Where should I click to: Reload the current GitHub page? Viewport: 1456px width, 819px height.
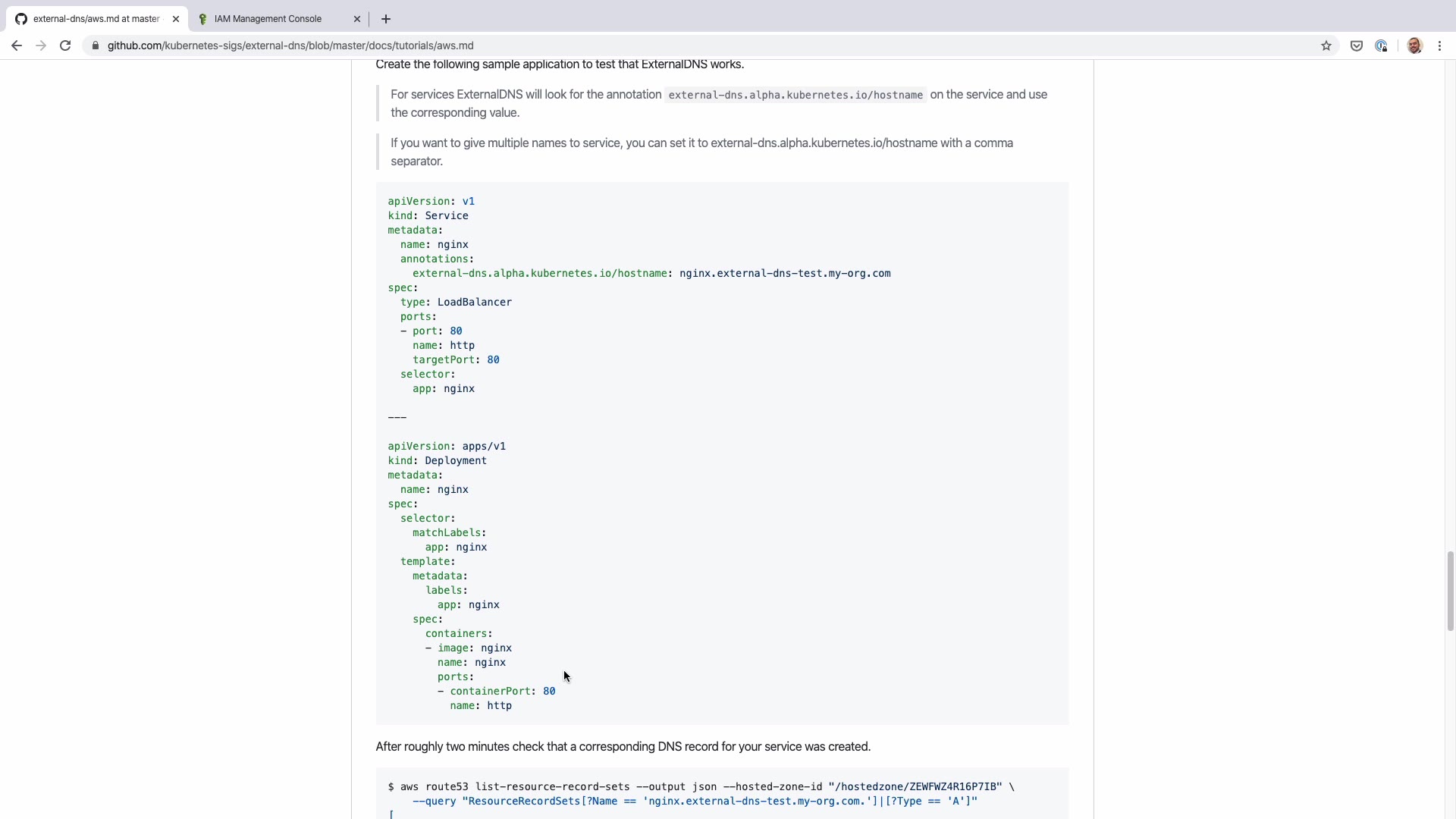point(65,45)
